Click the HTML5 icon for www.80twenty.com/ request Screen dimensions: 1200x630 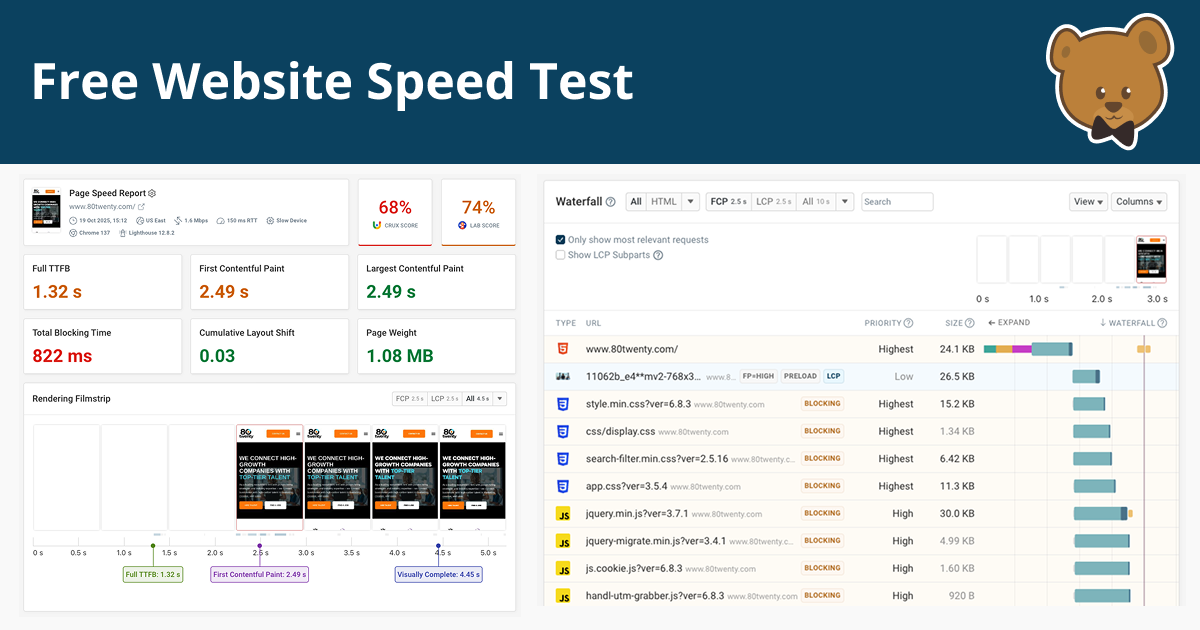click(563, 349)
